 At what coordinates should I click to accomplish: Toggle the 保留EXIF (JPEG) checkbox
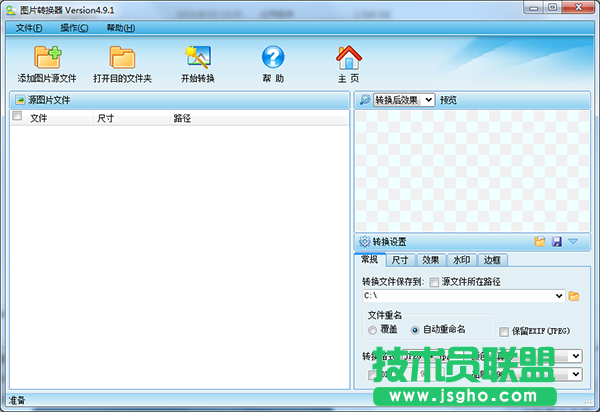[x=504, y=331]
